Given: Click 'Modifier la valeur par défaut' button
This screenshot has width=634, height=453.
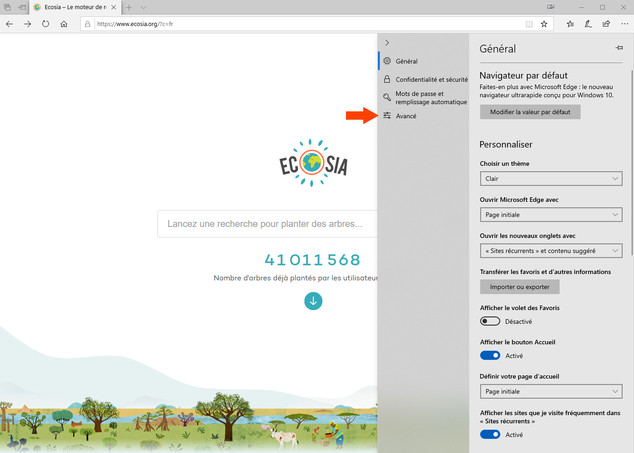Looking at the screenshot, I should [530, 112].
